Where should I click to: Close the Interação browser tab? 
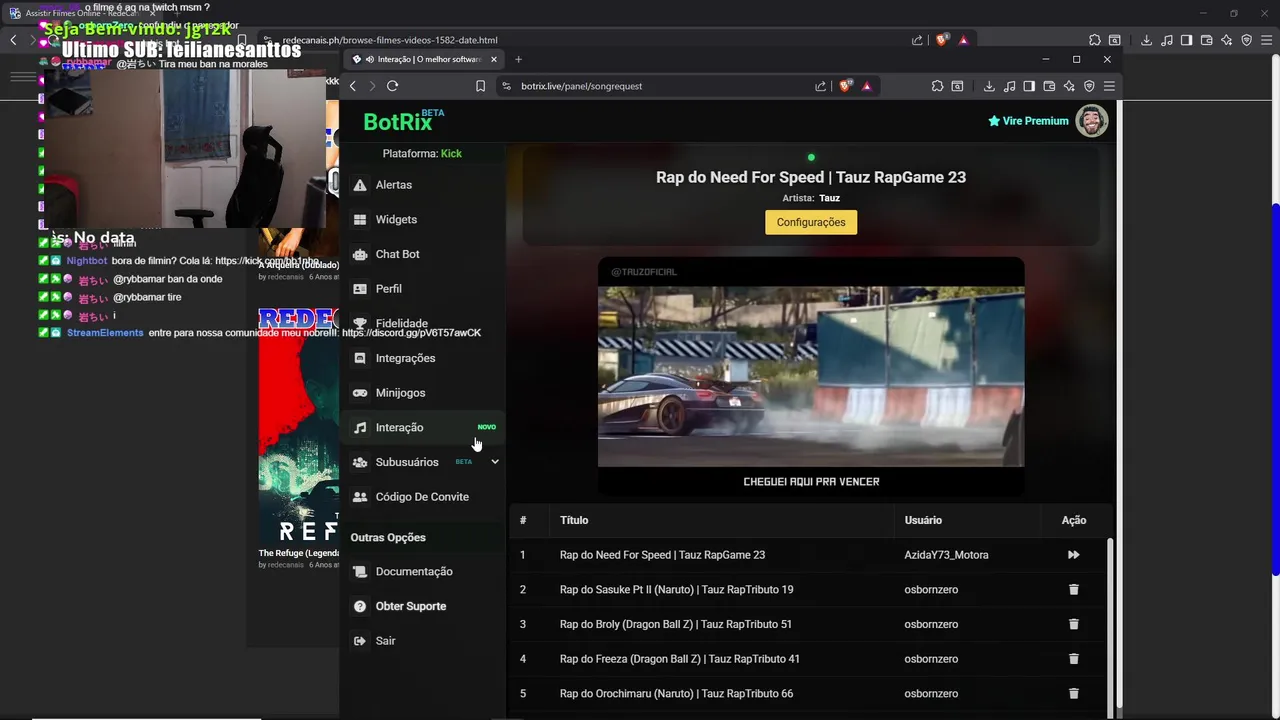click(x=493, y=59)
